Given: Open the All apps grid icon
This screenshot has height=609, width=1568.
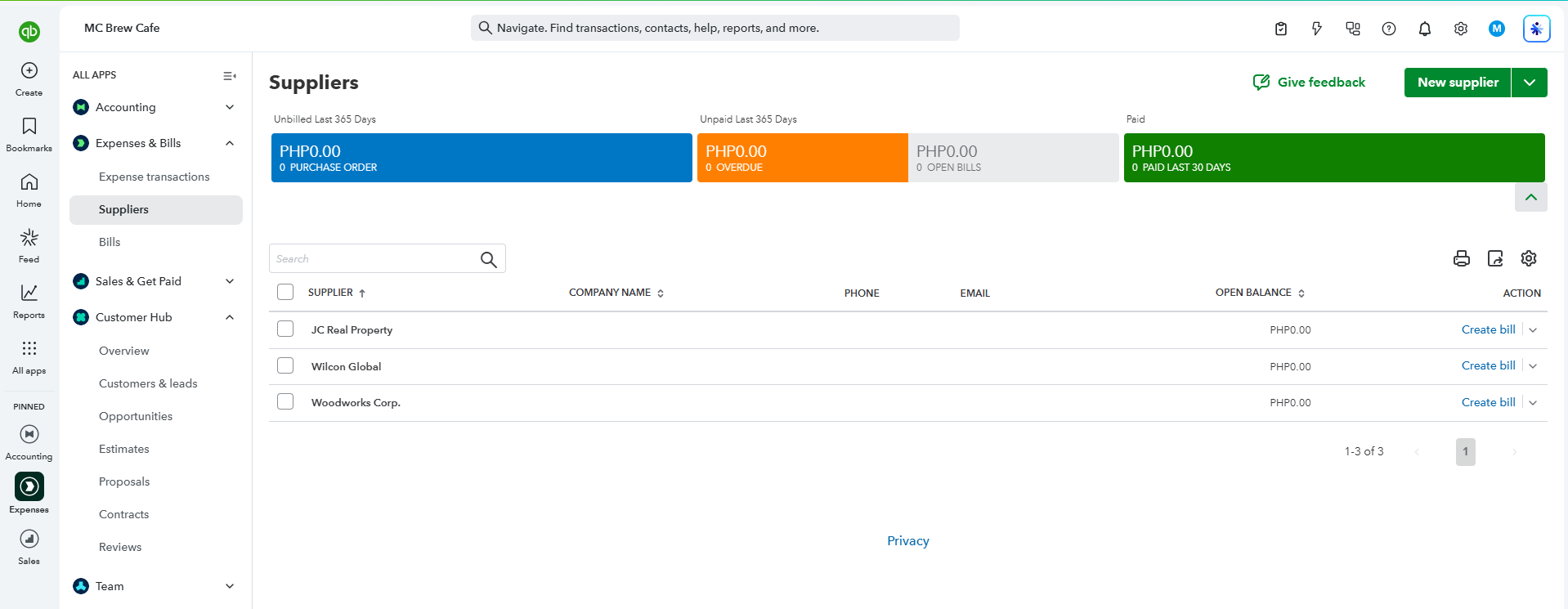Looking at the screenshot, I should tap(29, 348).
